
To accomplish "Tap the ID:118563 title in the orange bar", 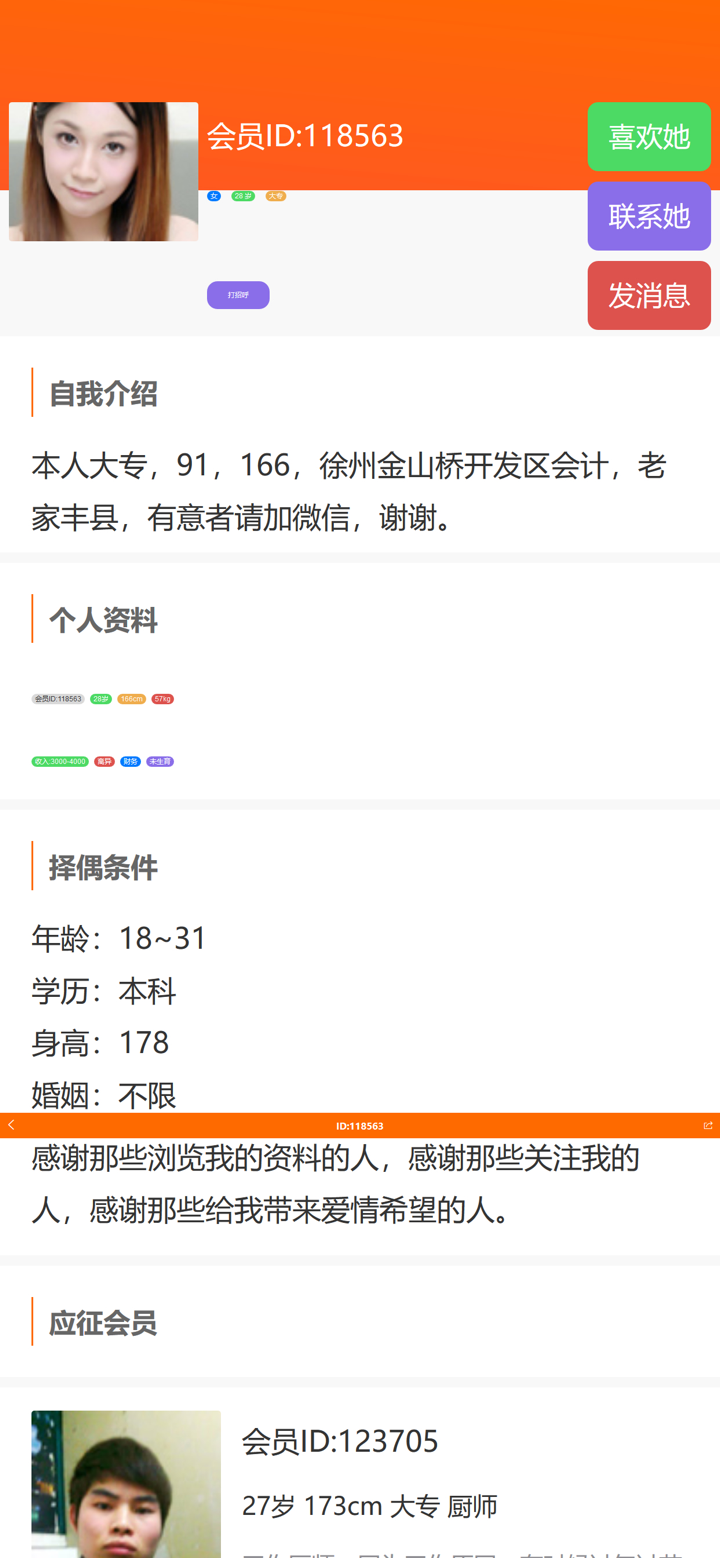I will point(360,1126).
